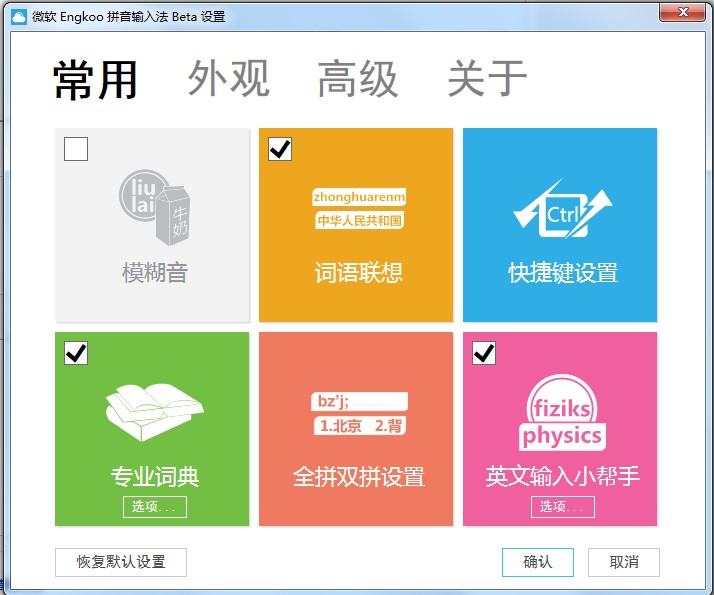Open the 关于 tab
Viewport: 714px width, 595px height.
488,78
